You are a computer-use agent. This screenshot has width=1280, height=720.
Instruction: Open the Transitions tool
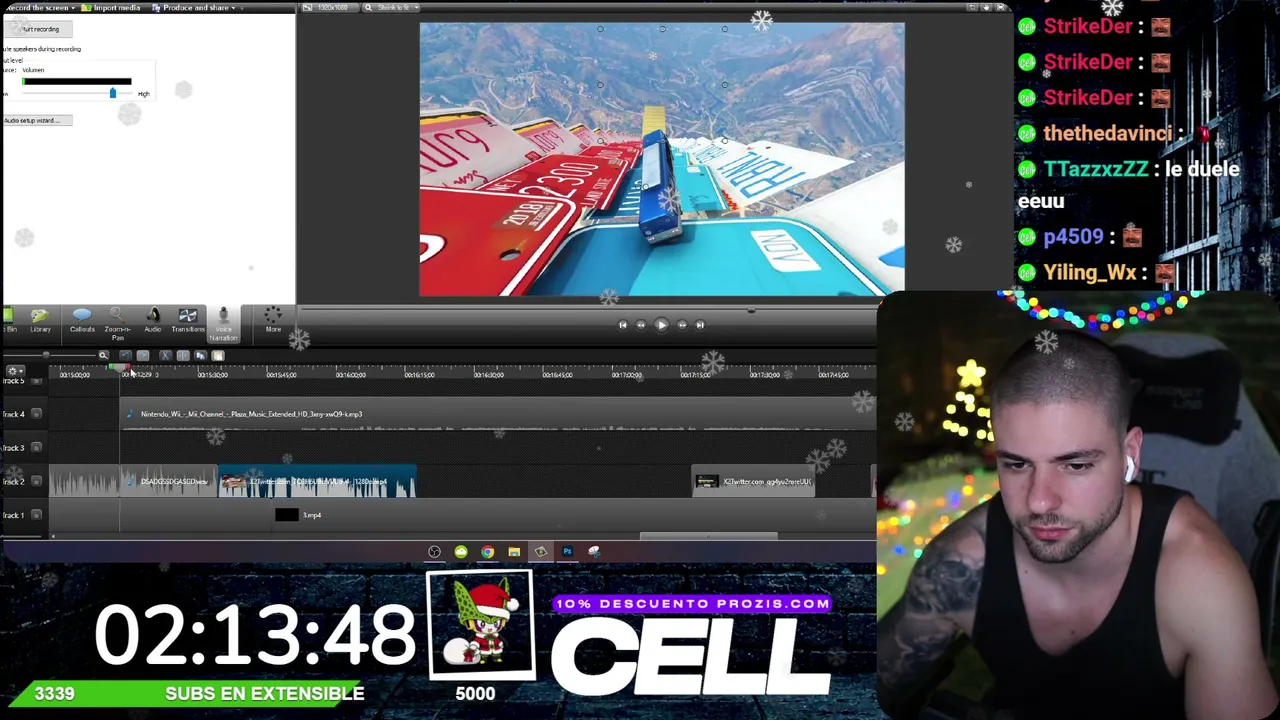coord(187,320)
